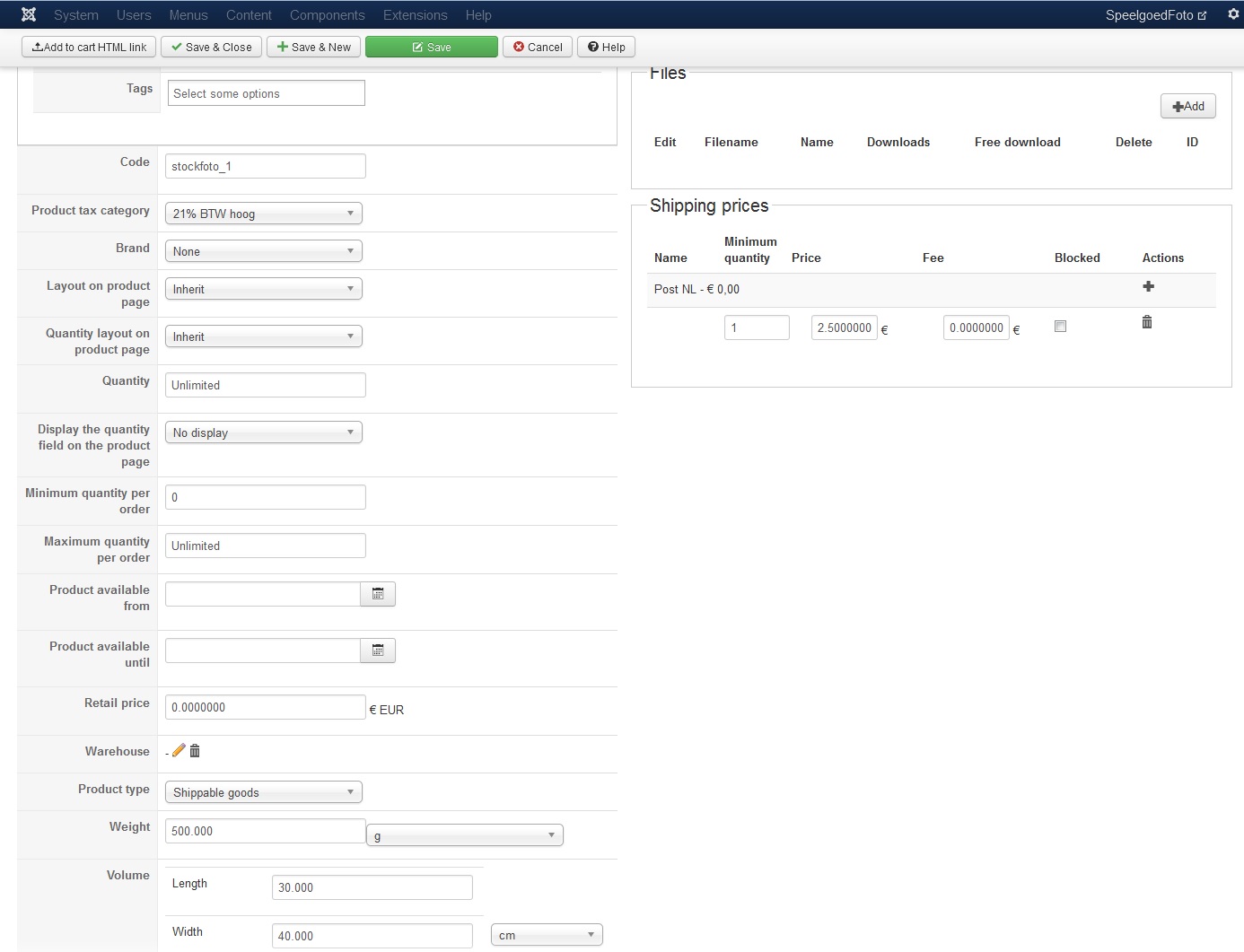Click the Product available from date field
The width and height of the screenshot is (1244, 952).
263,594
